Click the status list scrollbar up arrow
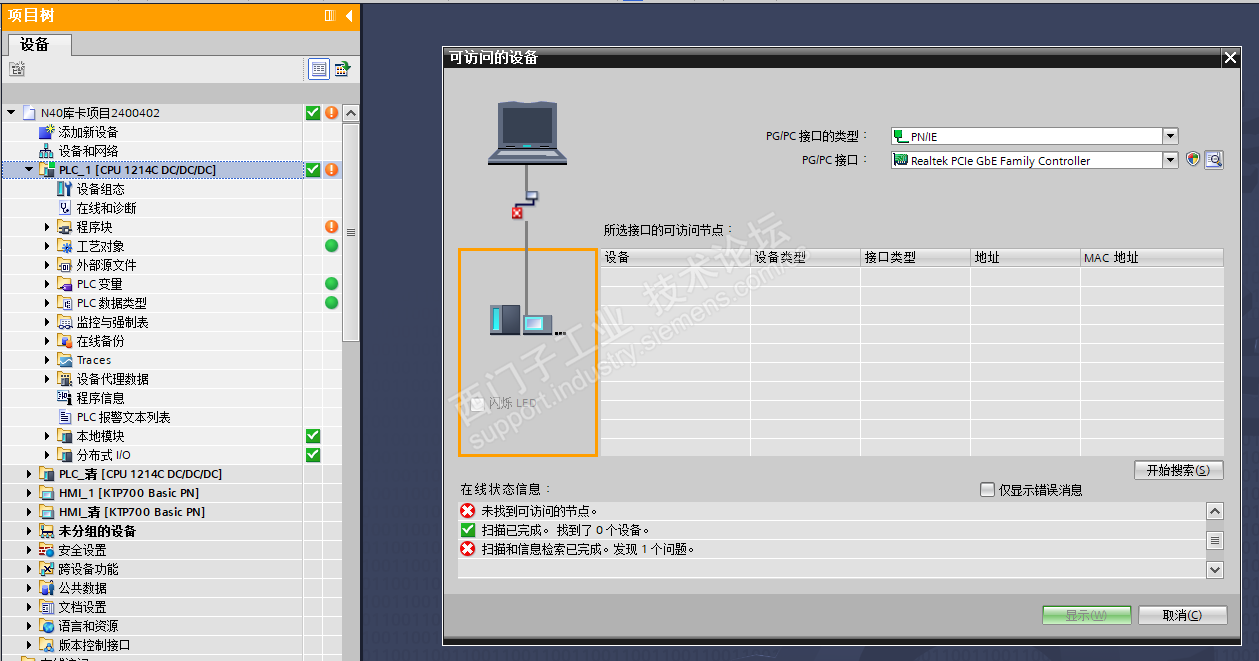 pyautogui.click(x=1215, y=511)
